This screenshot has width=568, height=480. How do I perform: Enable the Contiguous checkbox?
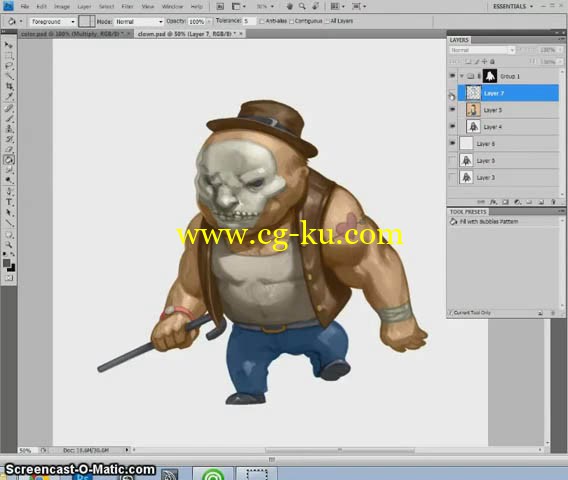click(x=291, y=21)
